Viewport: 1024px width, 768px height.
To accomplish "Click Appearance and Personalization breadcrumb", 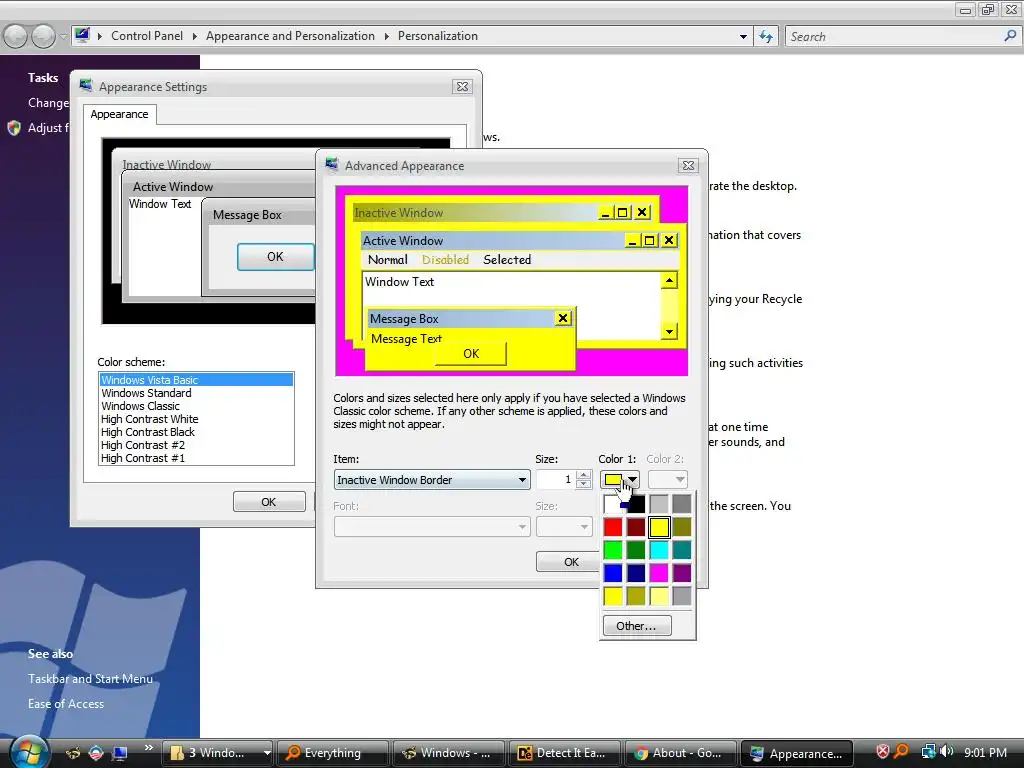I will [x=290, y=36].
